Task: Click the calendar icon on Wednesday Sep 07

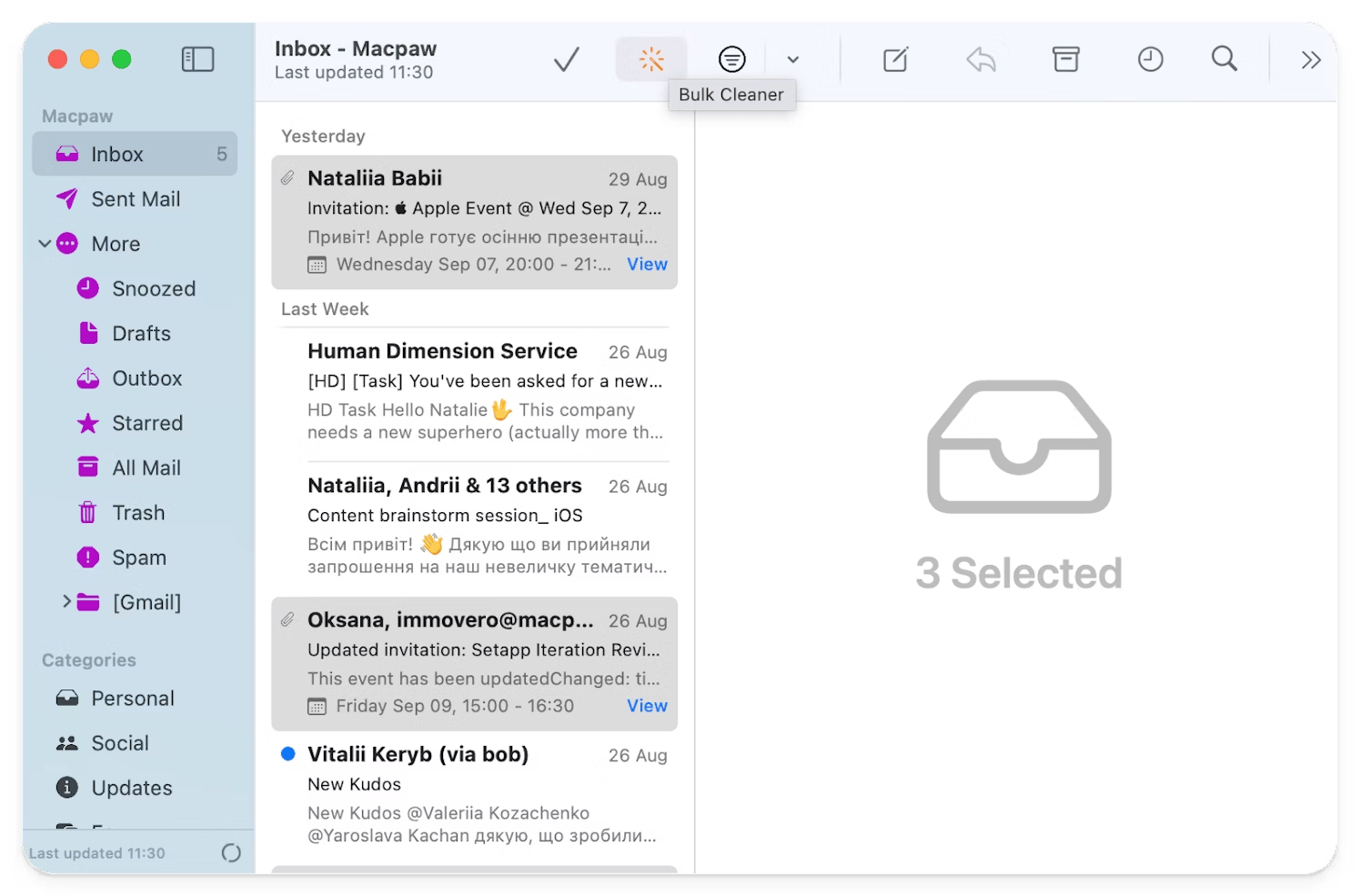Action: pos(317,265)
